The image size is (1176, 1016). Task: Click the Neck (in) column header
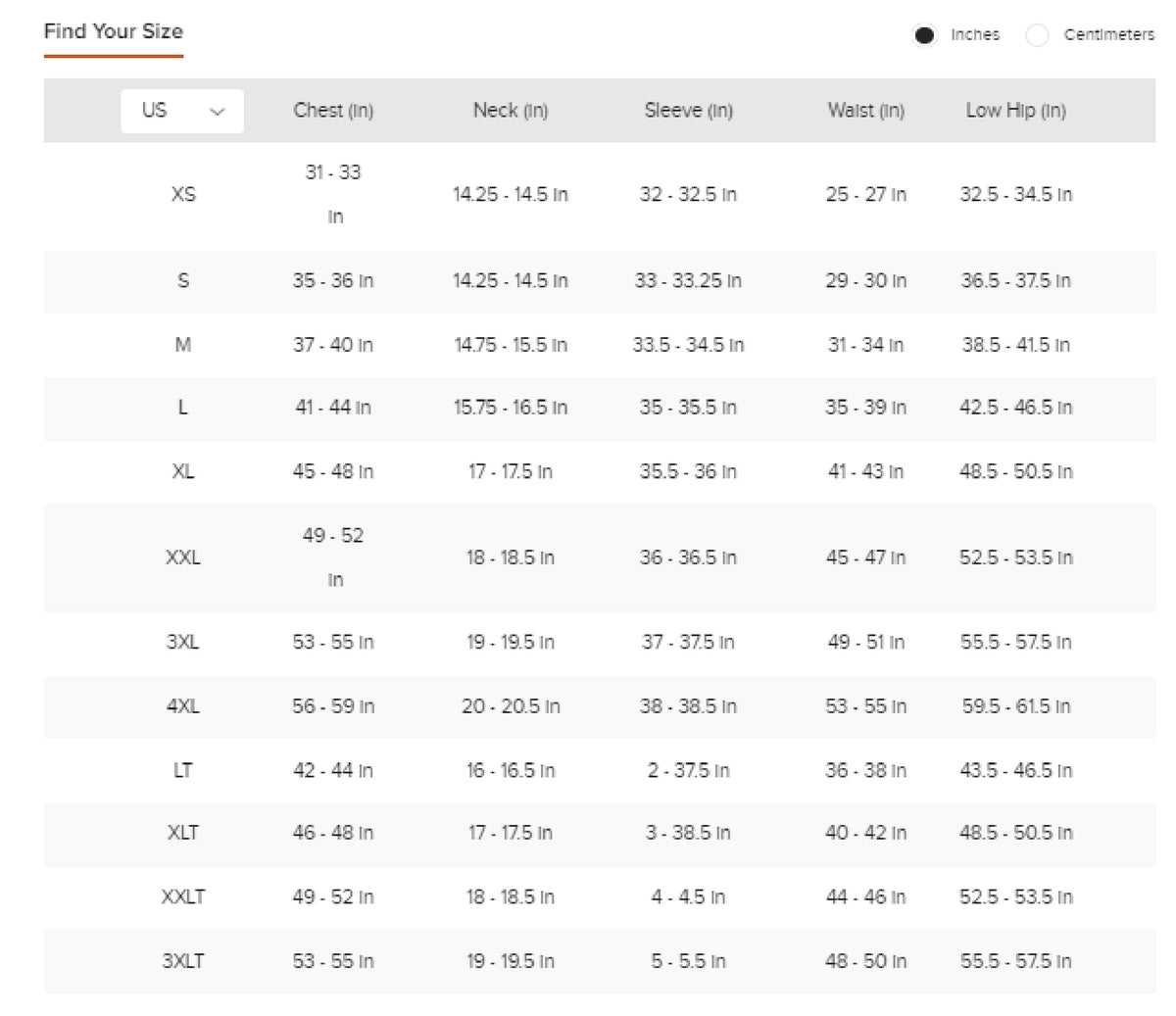(511, 111)
